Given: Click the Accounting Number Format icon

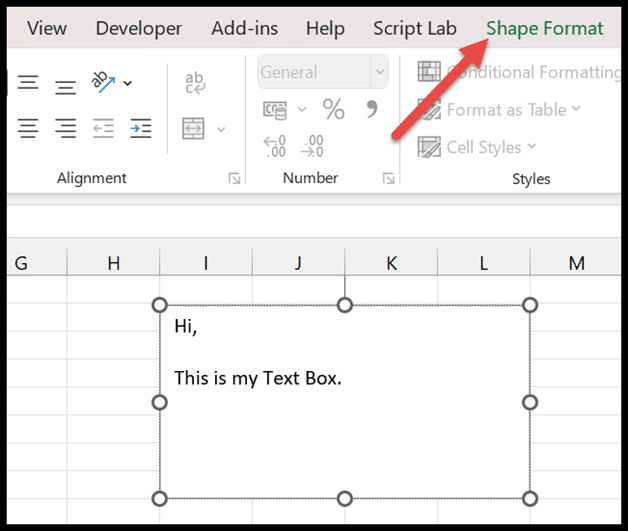Looking at the screenshot, I should tap(275, 110).
